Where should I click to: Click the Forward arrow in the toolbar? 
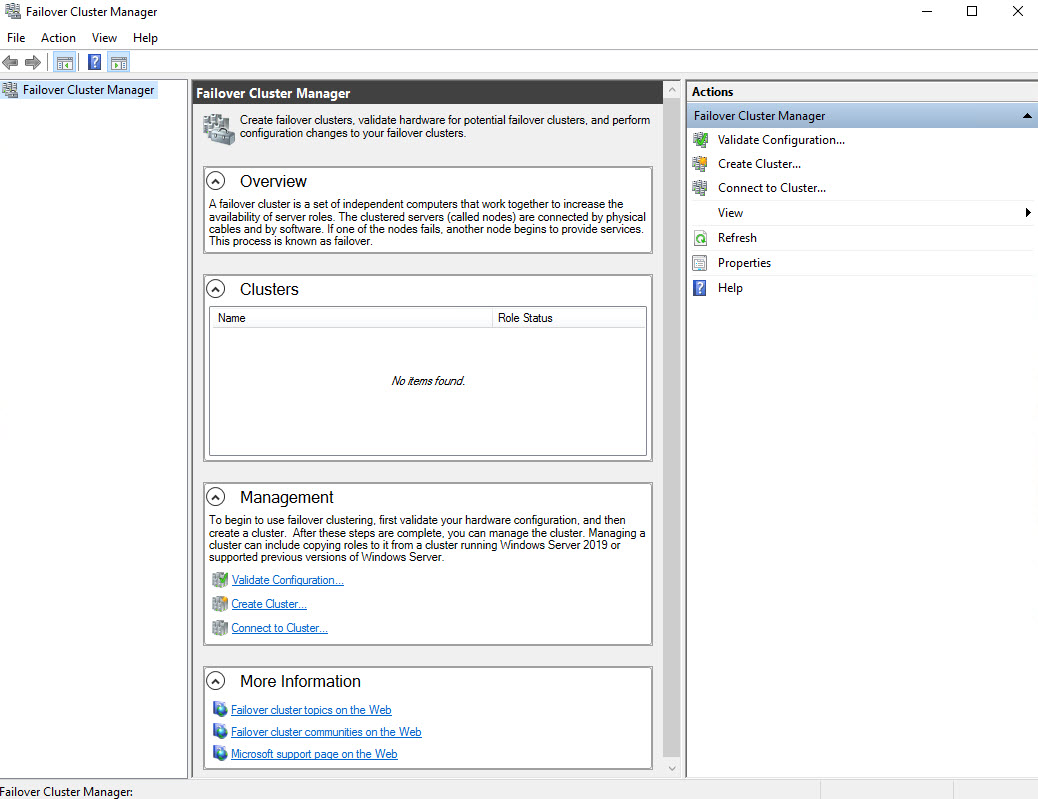[x=33, y=62]
